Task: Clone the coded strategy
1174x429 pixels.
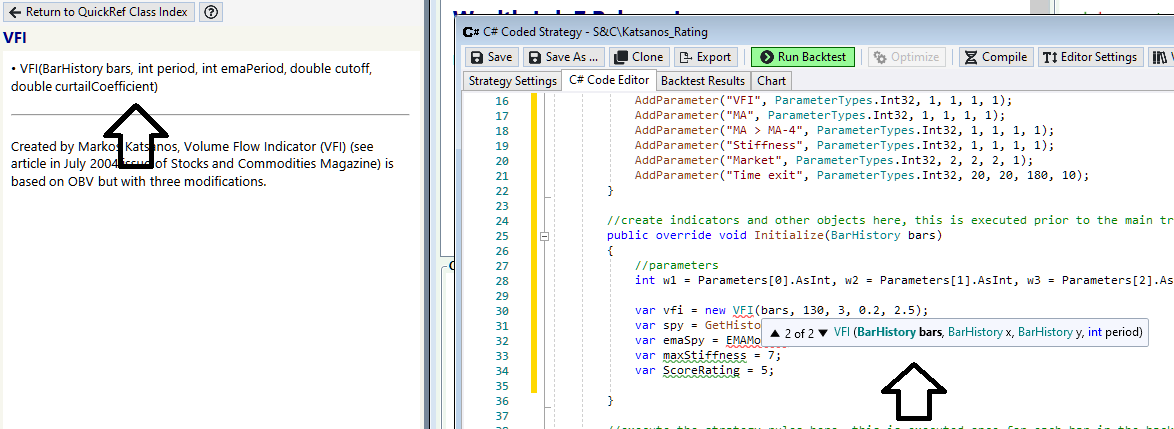Action: [638, 57]
